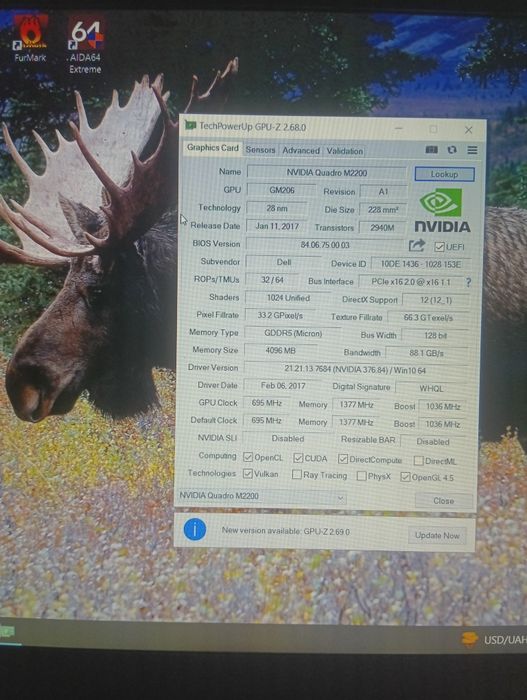Click the GPU-Z refresh icon

452,150
